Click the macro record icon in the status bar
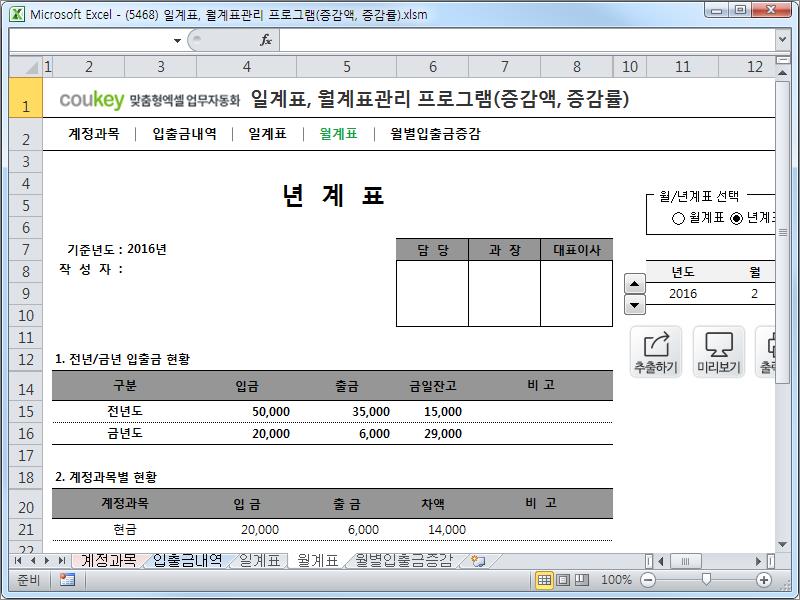The width and height of the screenshot is (800, 600). 67,580
